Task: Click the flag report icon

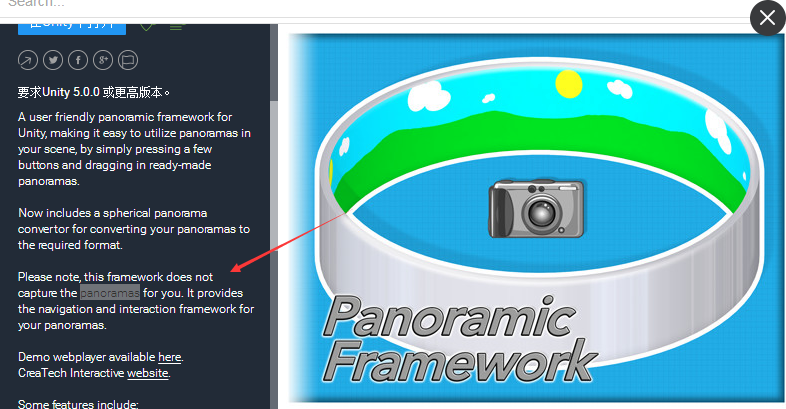Action: [x=128, y=61]
